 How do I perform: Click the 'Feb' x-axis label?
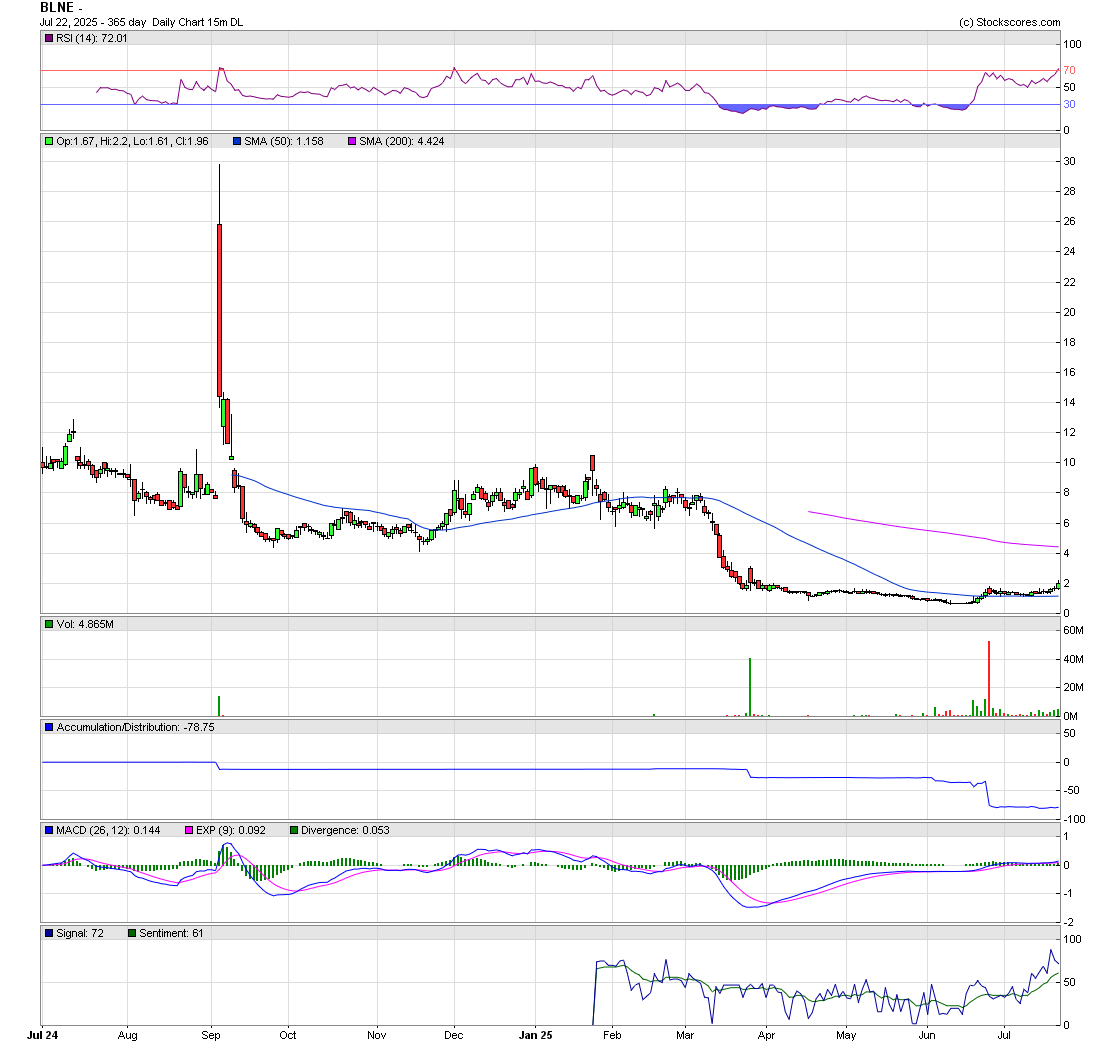coord(612,1036)
